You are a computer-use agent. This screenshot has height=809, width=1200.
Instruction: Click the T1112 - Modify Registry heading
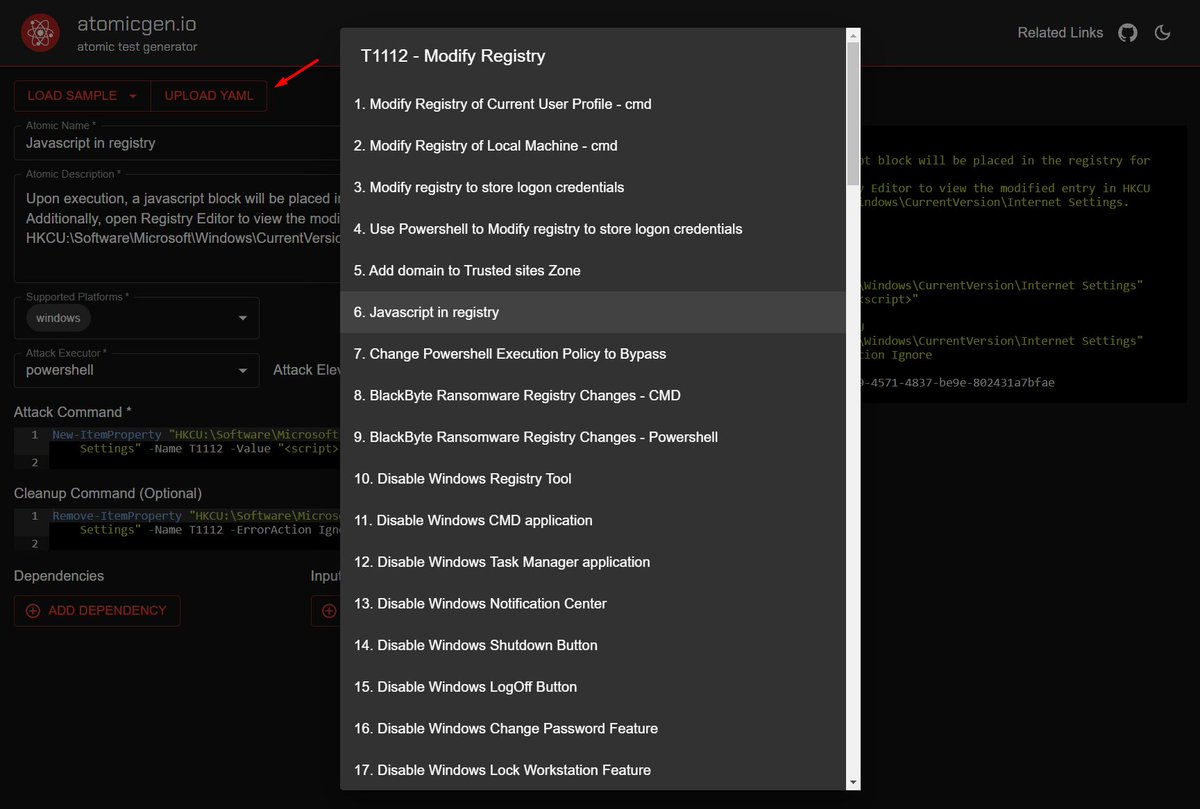[x=453, y=56]
